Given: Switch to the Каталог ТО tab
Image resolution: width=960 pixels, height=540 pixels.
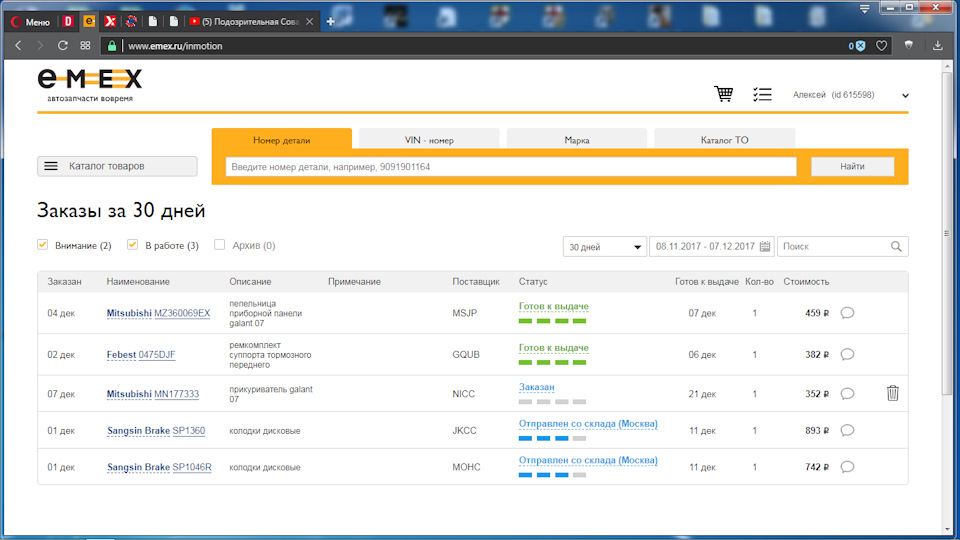Looking at the screenshot, I should 724,140.
